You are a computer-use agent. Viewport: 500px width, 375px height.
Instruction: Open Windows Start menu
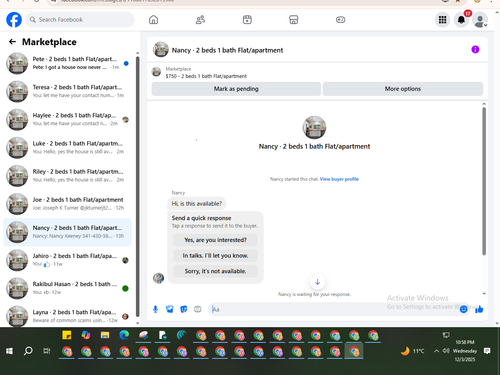[x=9, y=351]
